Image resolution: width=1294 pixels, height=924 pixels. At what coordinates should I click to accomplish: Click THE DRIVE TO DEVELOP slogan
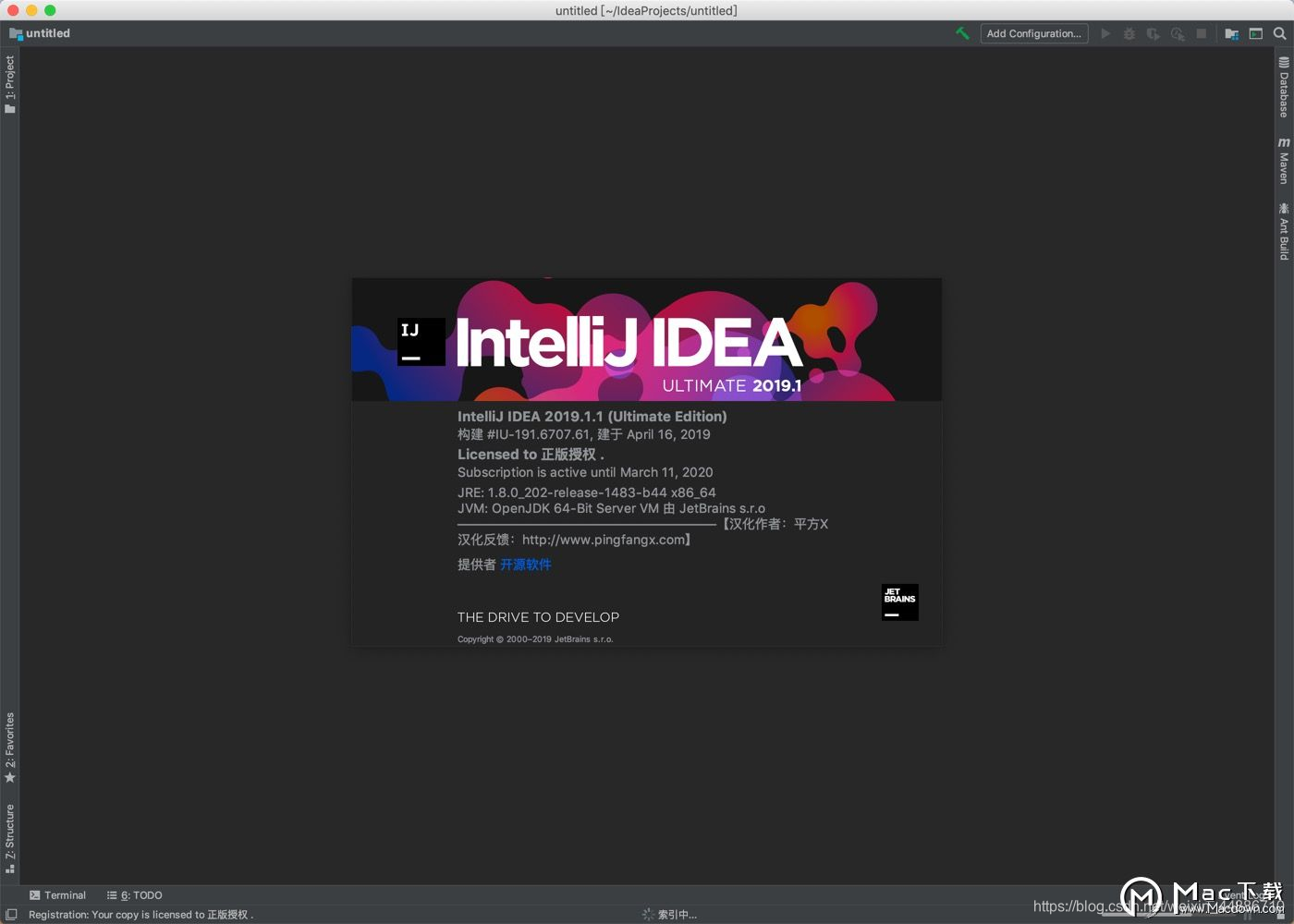coord(538,617)
